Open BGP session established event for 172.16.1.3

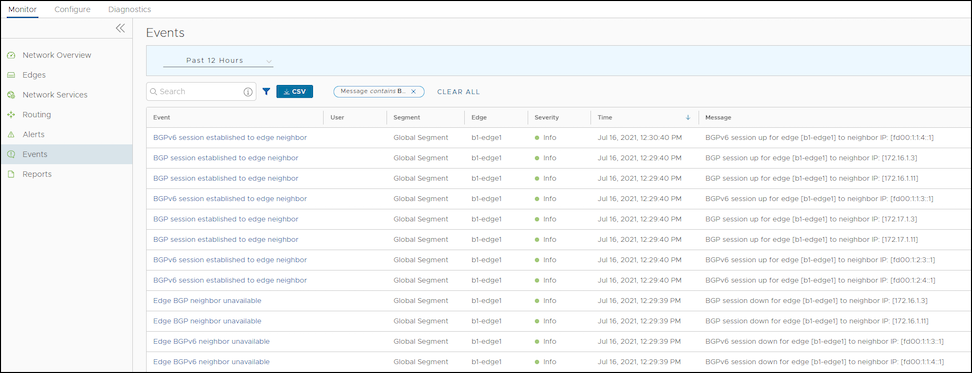(x=226, y=158)
